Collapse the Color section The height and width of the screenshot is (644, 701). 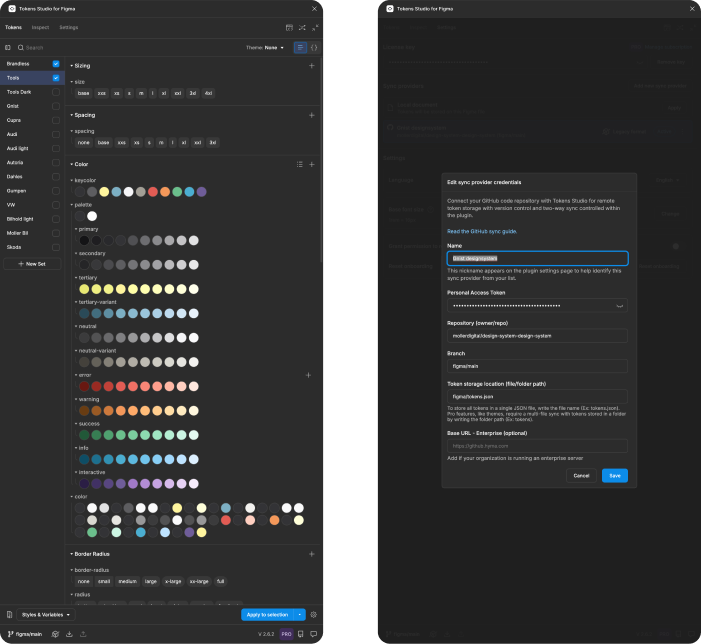(x=79, y=164)
